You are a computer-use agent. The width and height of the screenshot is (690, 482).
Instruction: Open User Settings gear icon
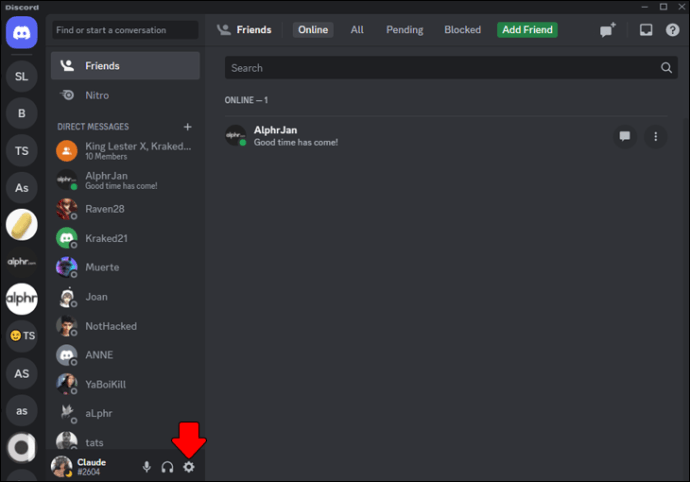pyautogui.click(x=189, y=467)
